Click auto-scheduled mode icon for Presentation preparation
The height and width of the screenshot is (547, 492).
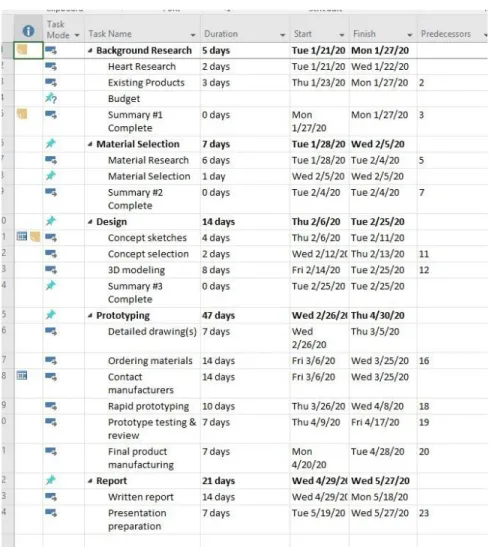pyautogui.click(x=51, y=513)
